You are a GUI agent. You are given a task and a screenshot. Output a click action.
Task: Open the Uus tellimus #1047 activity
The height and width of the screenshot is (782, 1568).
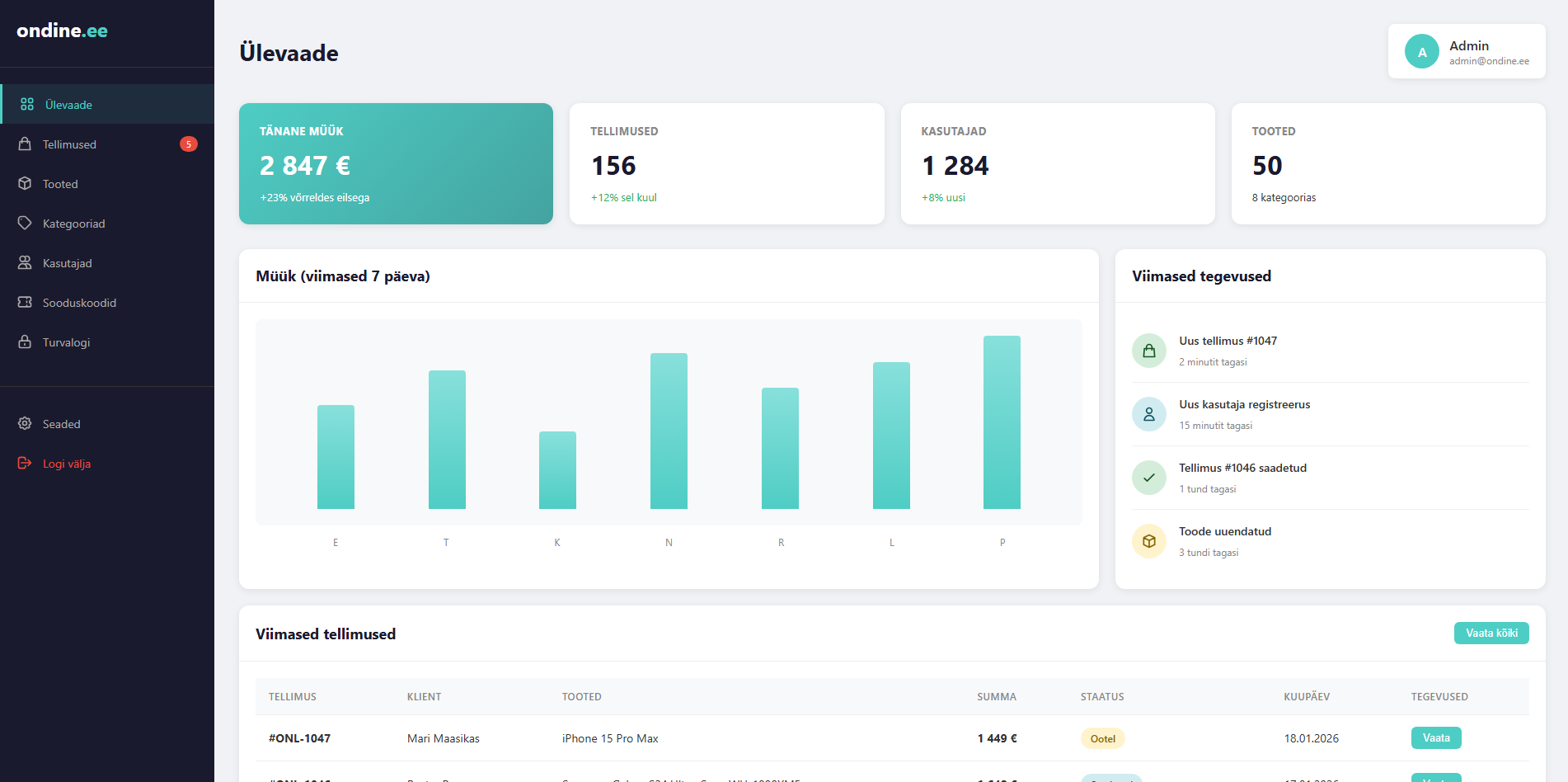(x=1228, y=342)
